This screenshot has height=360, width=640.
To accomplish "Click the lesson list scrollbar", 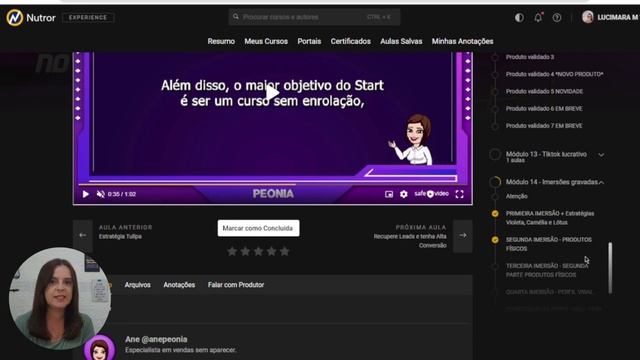I will coord(610,268).
